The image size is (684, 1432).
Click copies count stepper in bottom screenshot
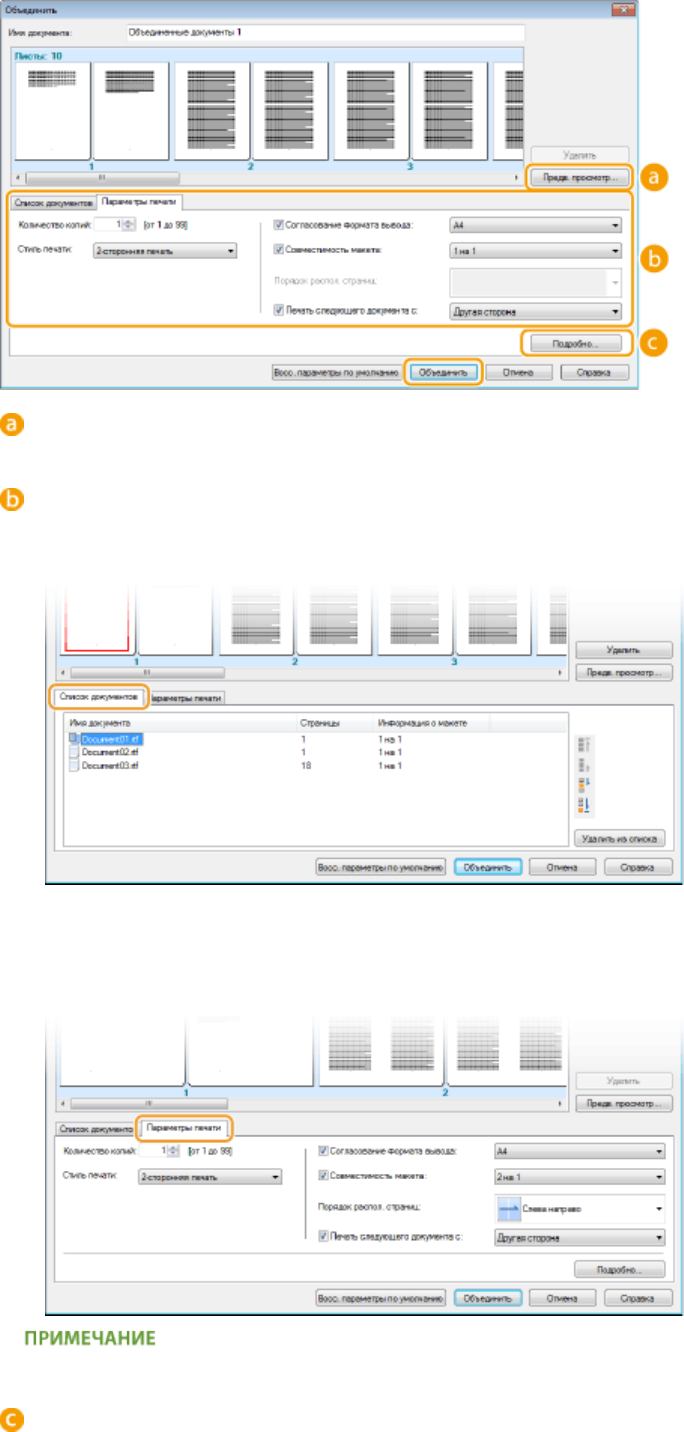point(173,1151)
